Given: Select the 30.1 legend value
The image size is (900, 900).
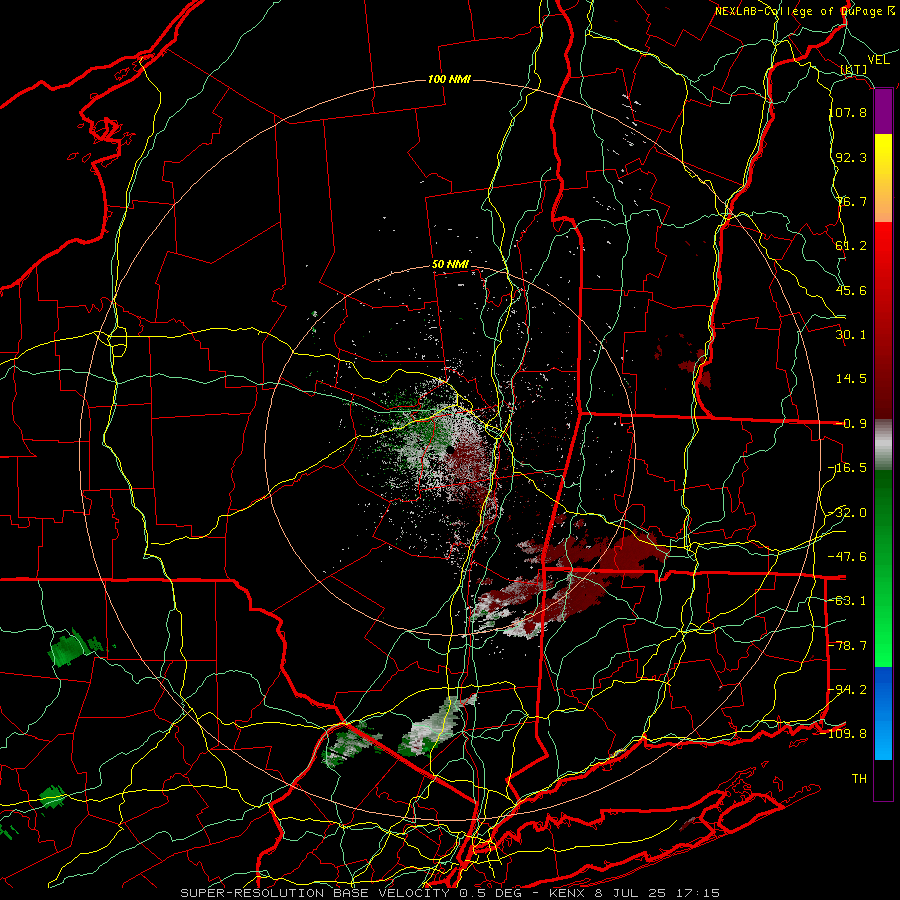Looking at the screenshot, I should click(851, 335).
